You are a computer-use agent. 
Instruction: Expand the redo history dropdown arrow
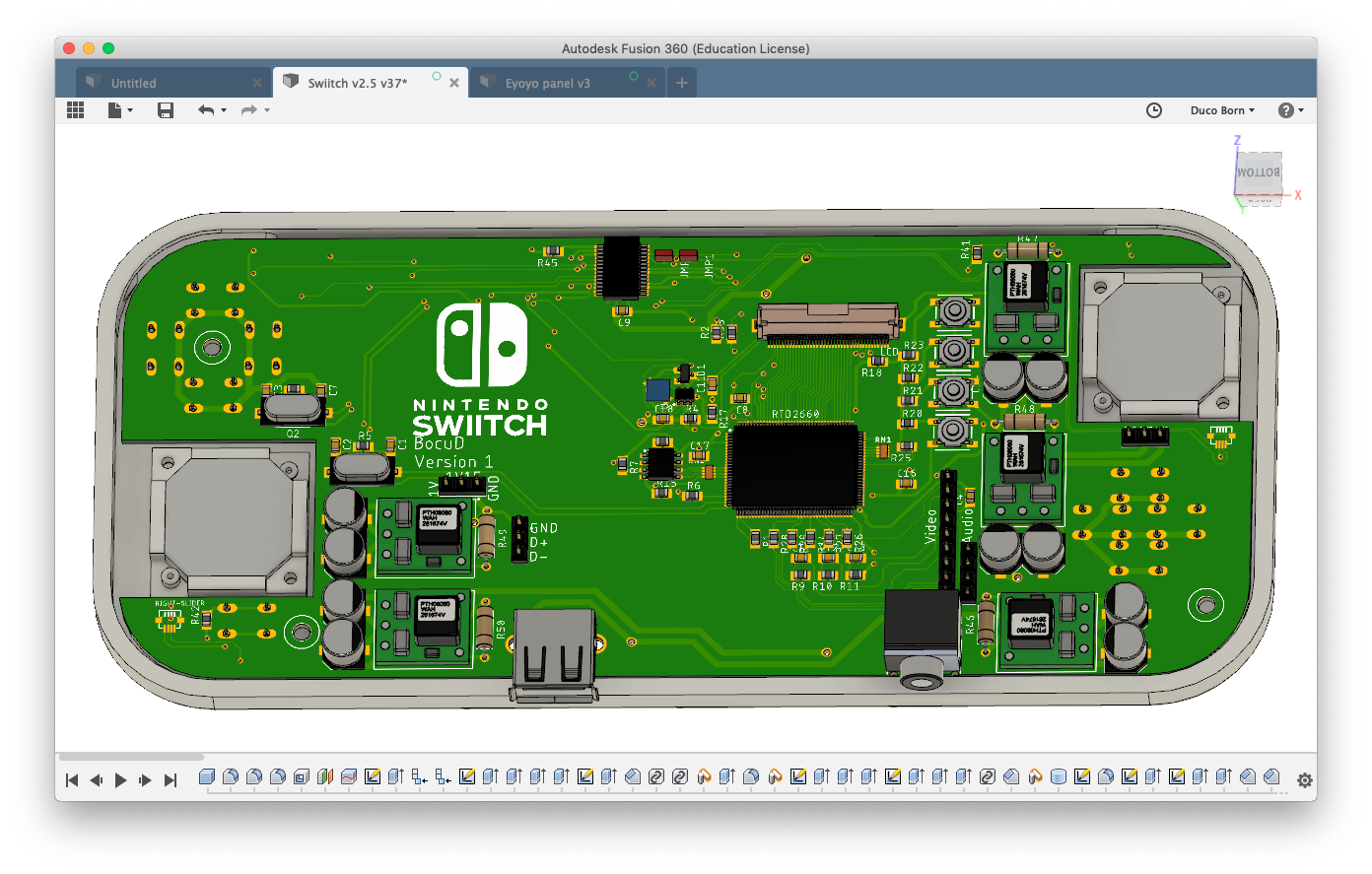click(x=267, y=111)
